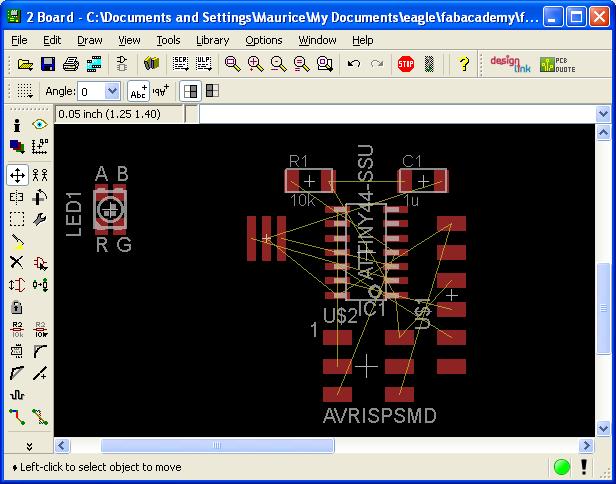Open the Options menu
The width and height of the screenshot is (616, 484).
pyautogui.click(x=264, y=40)
